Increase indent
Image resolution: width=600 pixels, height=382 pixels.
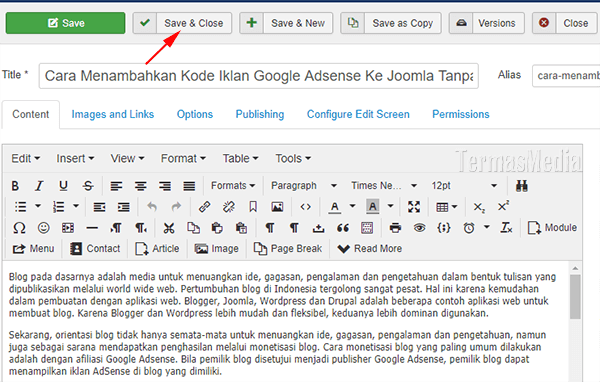tap(123, 207)
